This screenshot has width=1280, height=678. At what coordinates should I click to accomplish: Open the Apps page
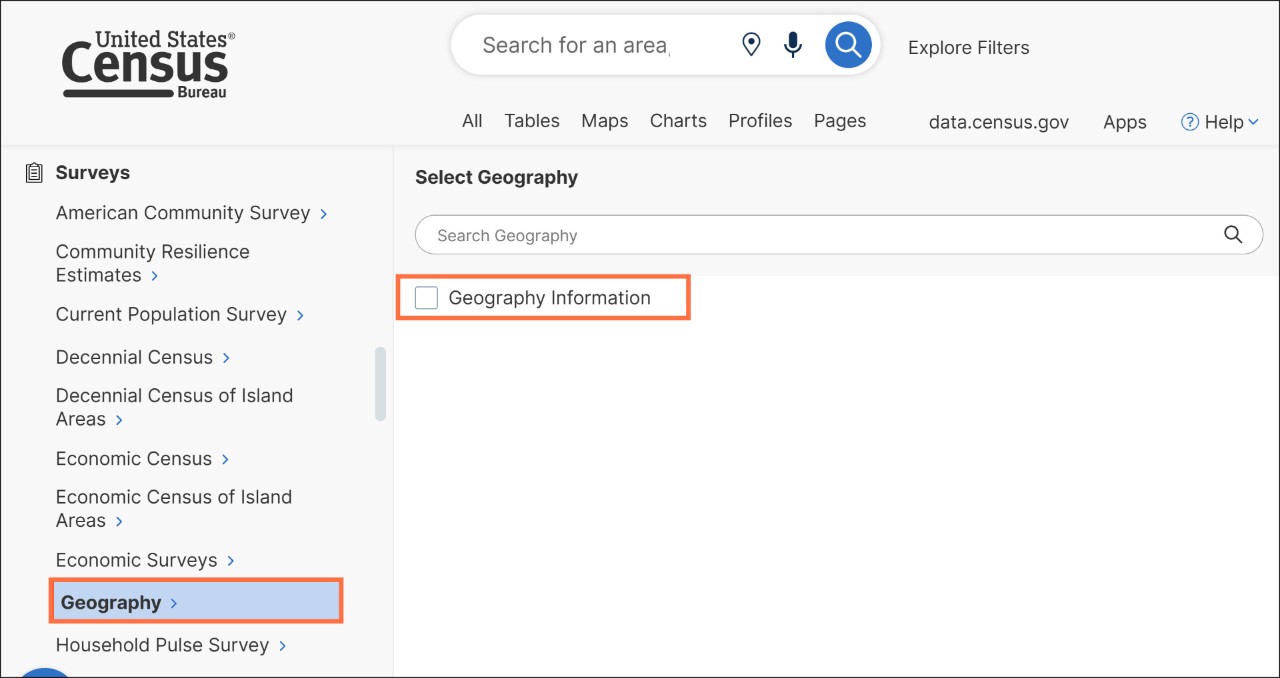tap(1124, 121)
